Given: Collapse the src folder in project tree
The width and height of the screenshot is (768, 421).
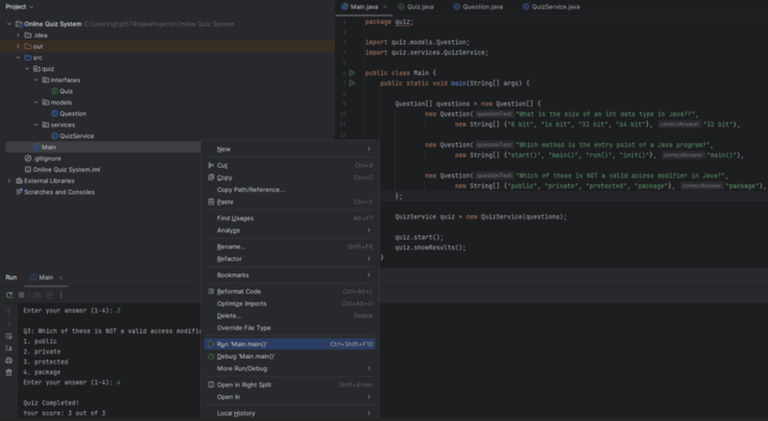Looking at the screenshot, I should 19,57.
